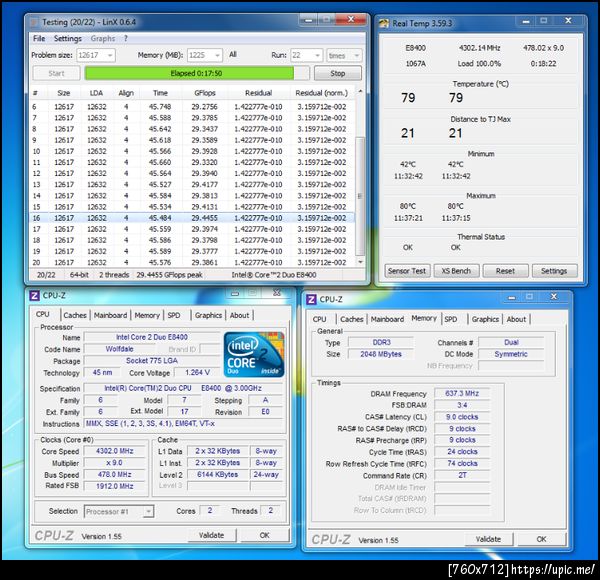
Task: Click the scroll down arrow in LinX results
Action: [360, 262]
